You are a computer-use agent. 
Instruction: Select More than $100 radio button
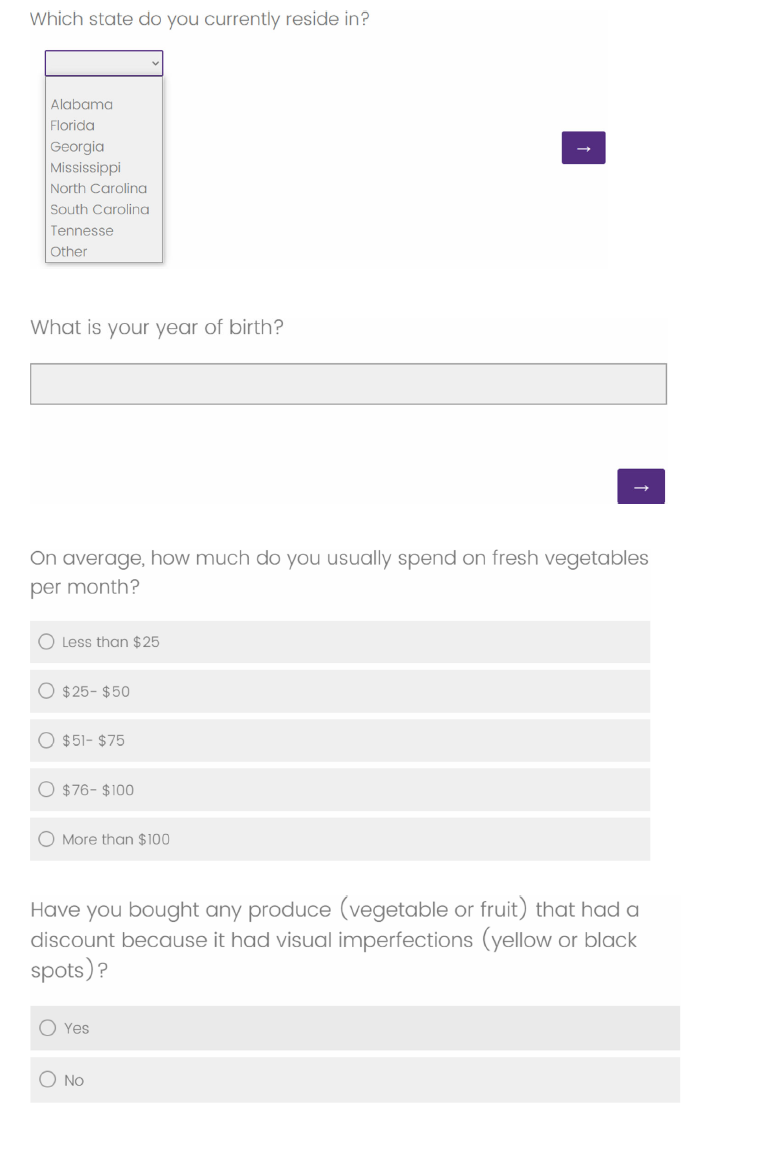coord(47,839)
